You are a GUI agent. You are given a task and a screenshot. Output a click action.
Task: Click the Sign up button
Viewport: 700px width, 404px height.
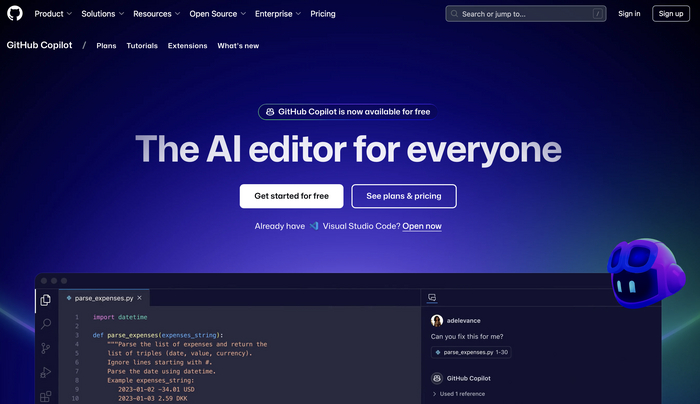tap(671, 14)
